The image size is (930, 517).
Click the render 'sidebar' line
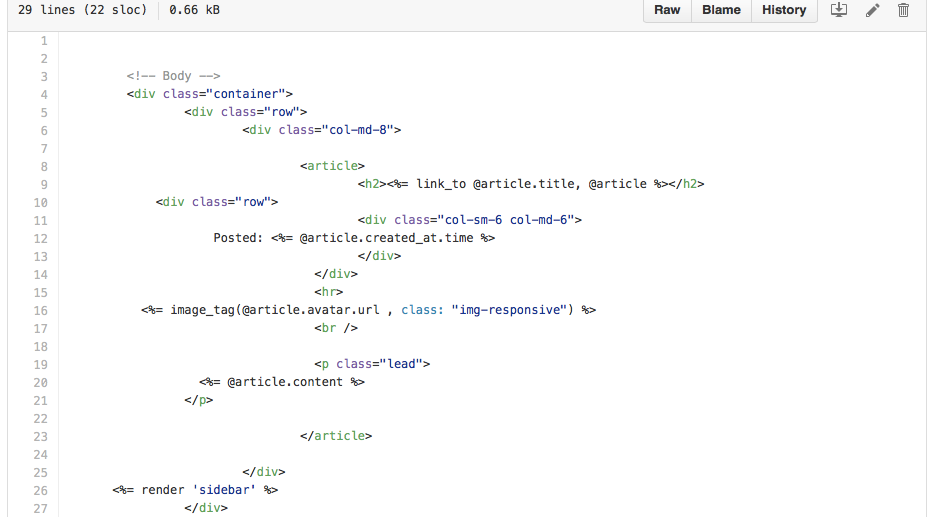195,490
